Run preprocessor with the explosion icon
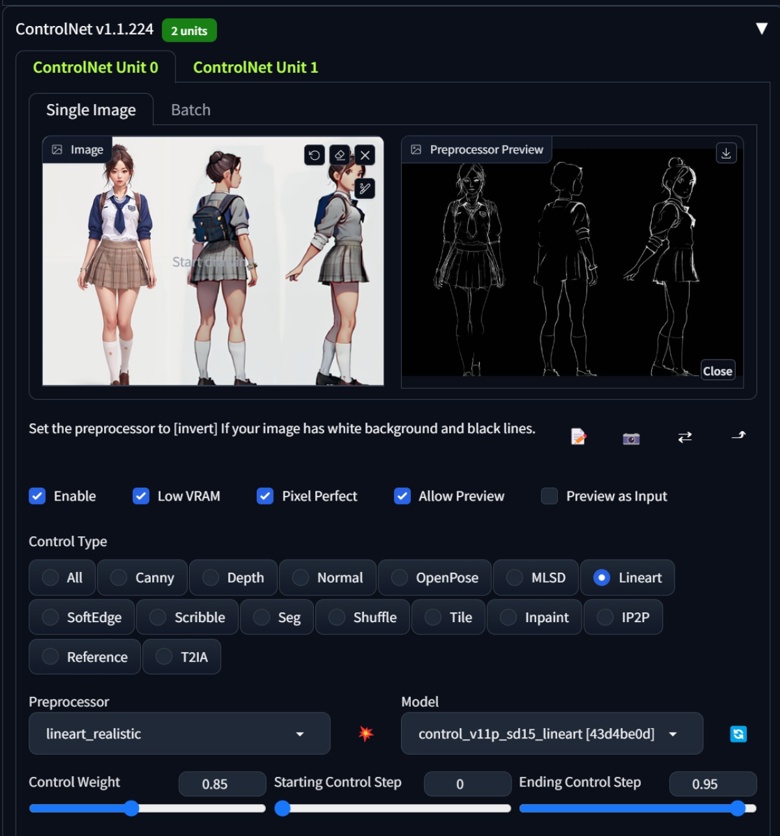The height and width of the screenshot is (836, 780). click(366, 734)
